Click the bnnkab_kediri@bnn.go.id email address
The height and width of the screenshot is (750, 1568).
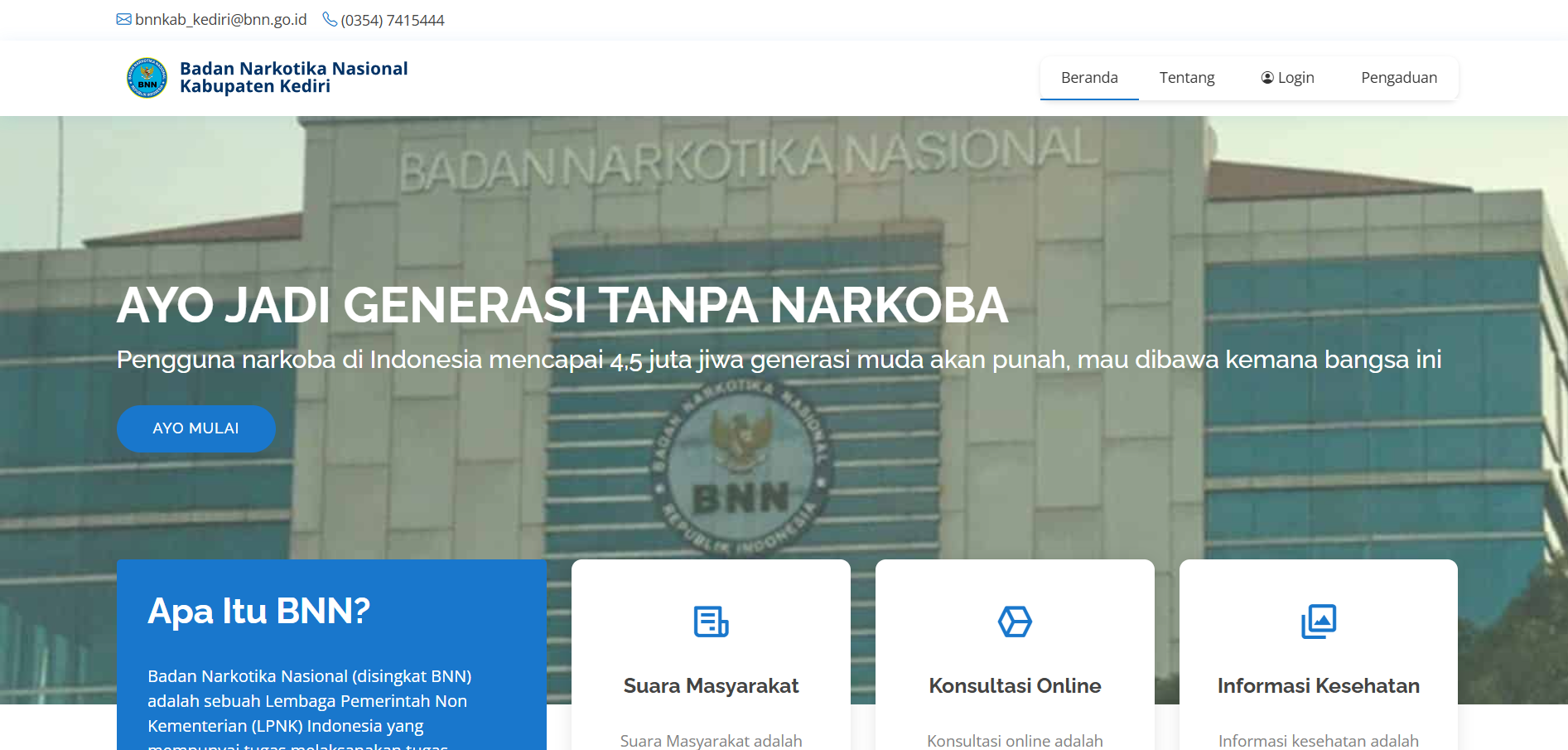pos(221,19)
